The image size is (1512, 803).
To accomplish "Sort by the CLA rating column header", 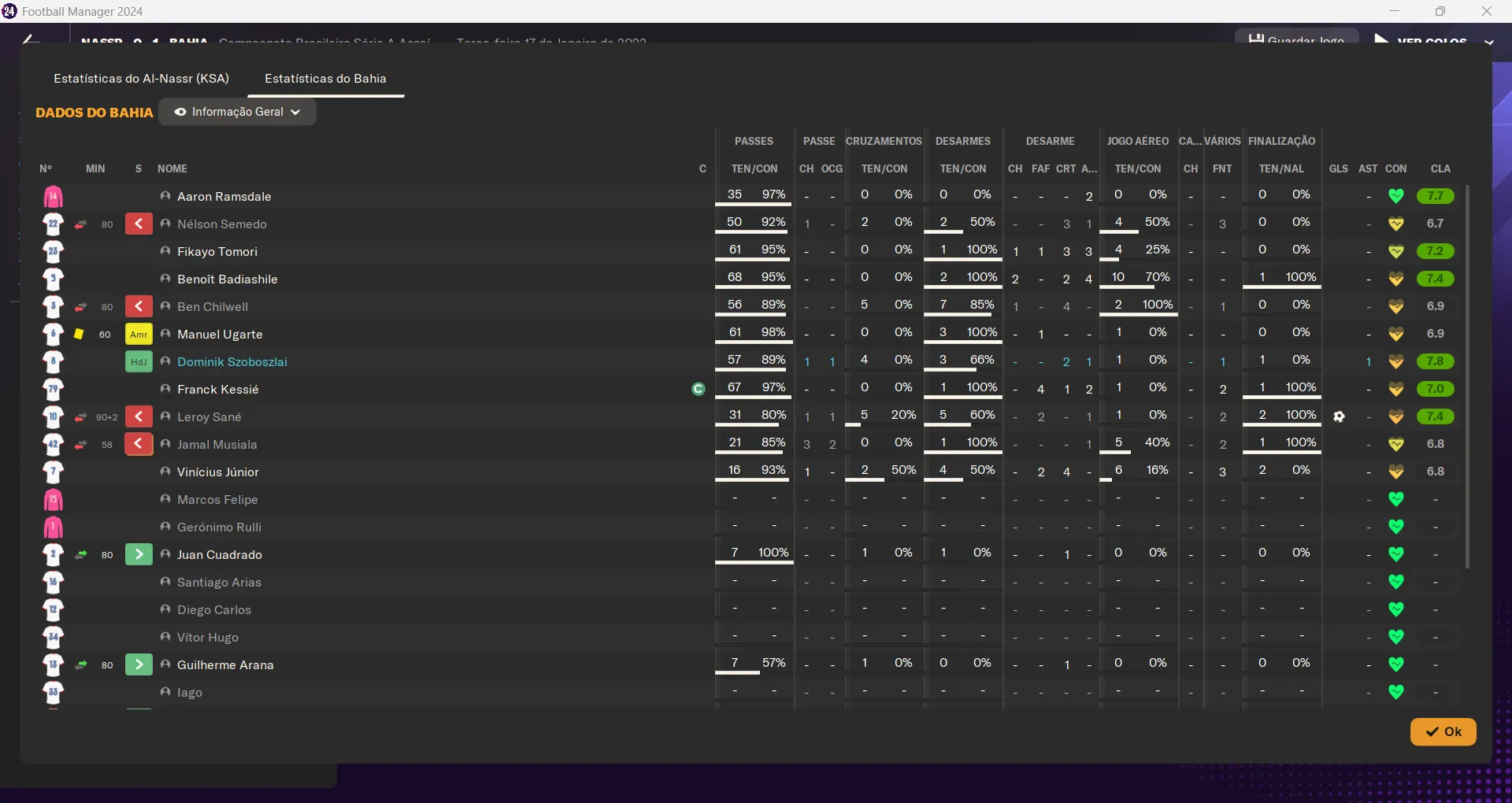I will pos(1440,168).
